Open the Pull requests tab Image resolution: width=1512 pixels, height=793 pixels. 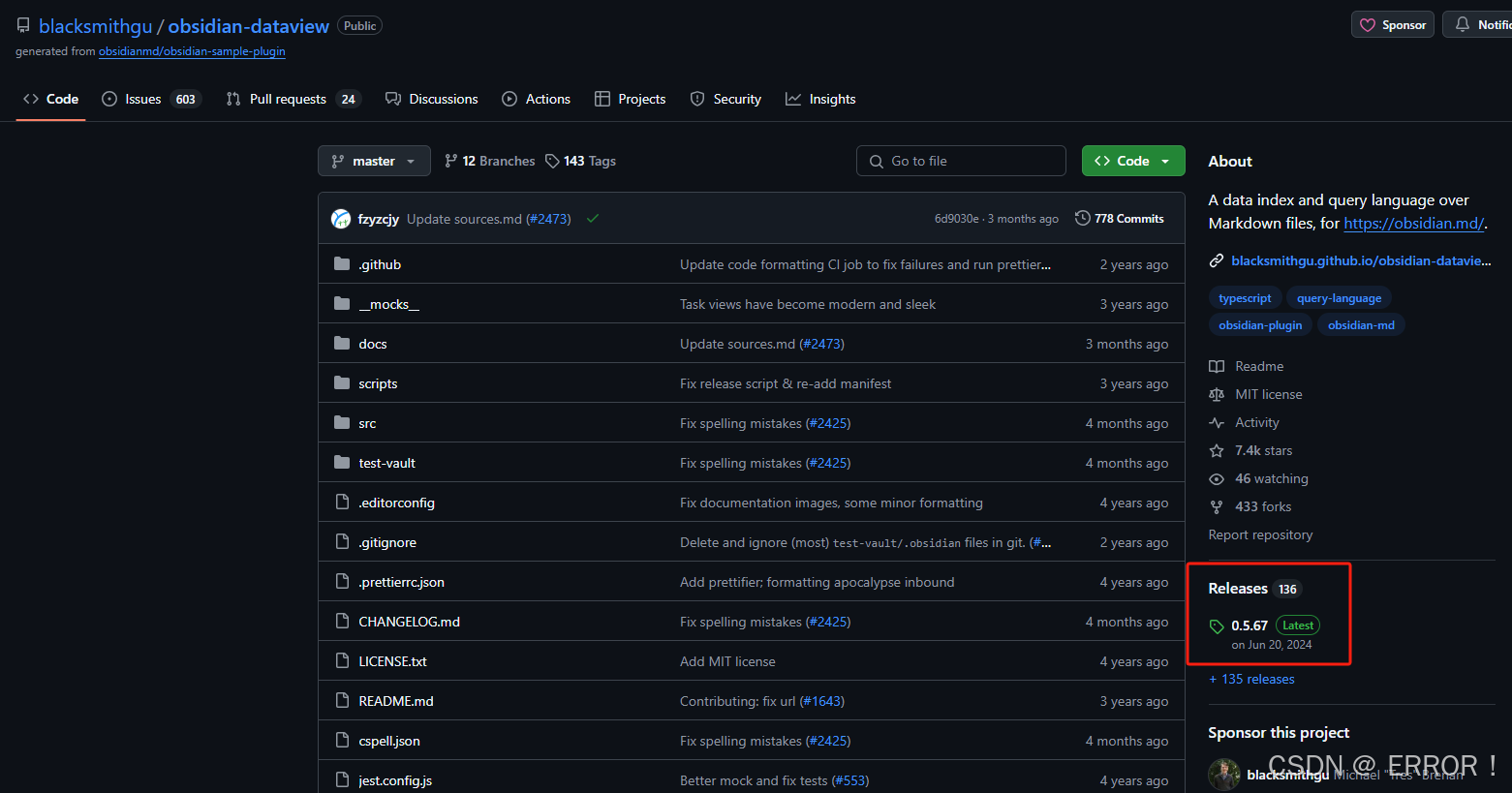(x=293, y=99)
